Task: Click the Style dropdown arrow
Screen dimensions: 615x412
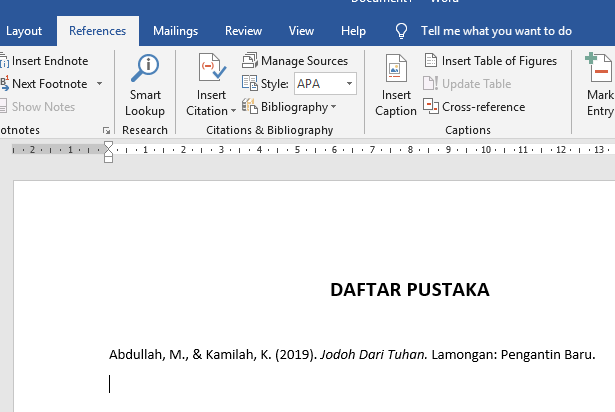Action: click(349, 83)
